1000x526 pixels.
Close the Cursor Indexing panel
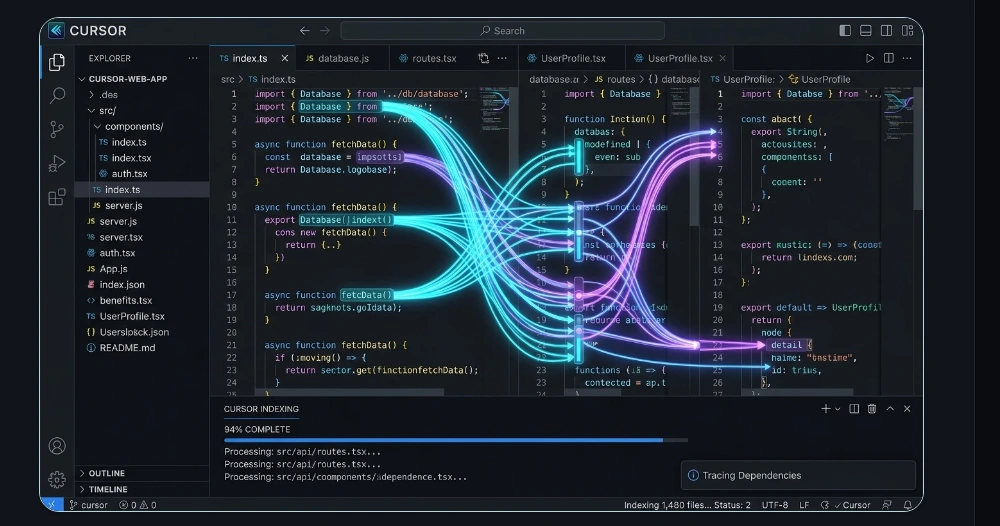point(907,409)
